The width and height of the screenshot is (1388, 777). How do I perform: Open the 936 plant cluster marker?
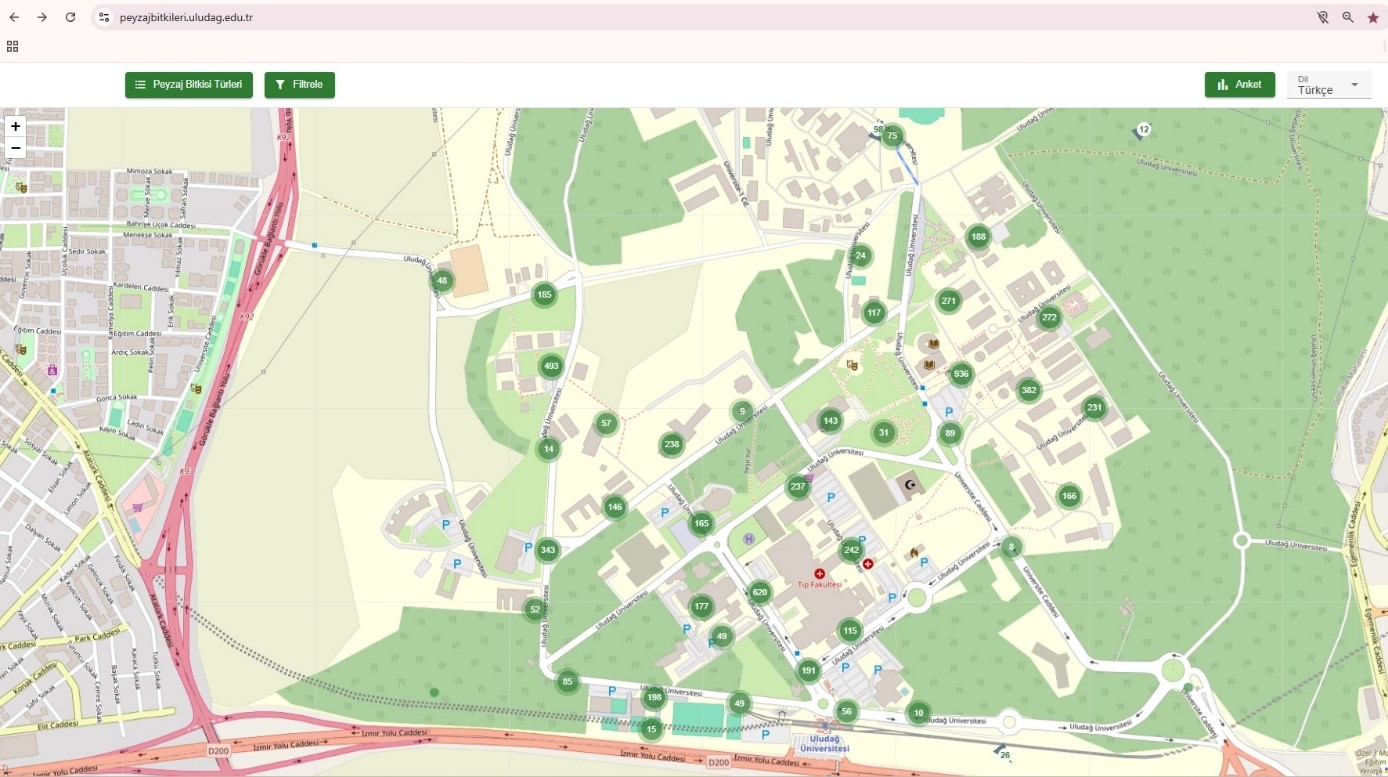pos(961,374)
